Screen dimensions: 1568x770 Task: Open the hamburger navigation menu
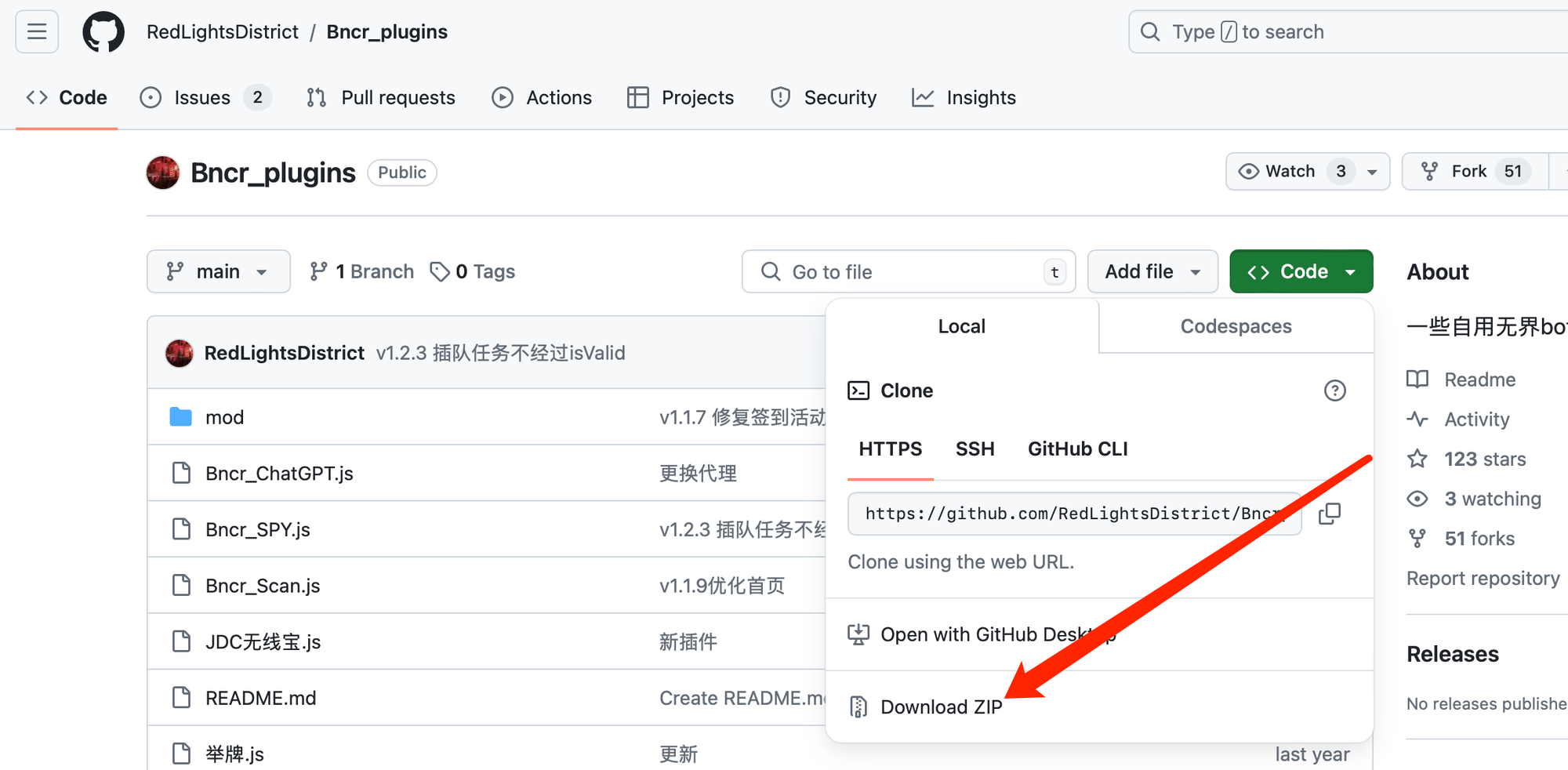pos(37,32)
